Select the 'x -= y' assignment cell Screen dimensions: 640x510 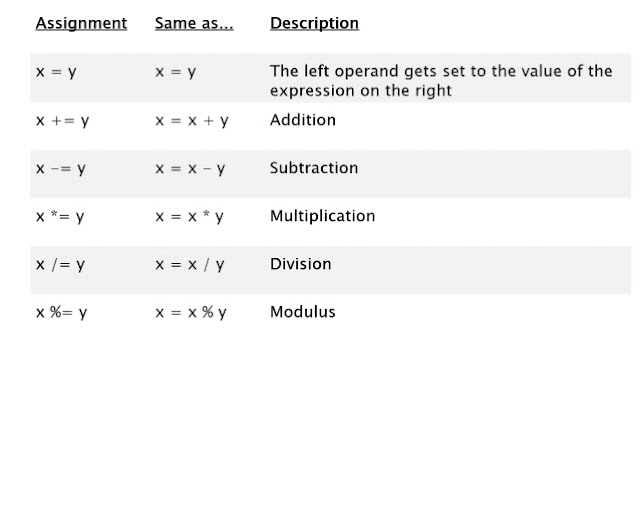[x=61, y=169]
